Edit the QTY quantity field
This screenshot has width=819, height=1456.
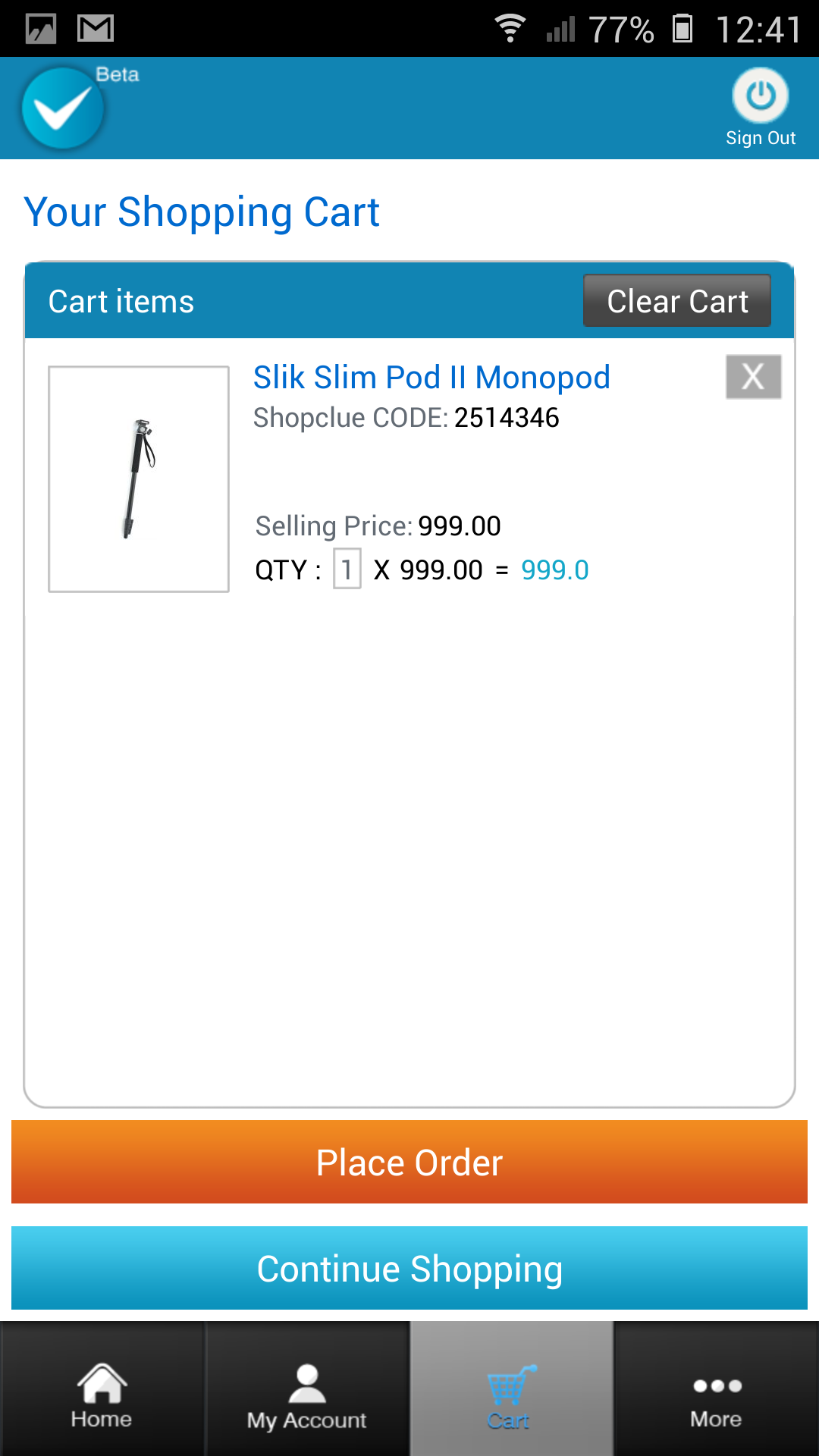point(347,569)
